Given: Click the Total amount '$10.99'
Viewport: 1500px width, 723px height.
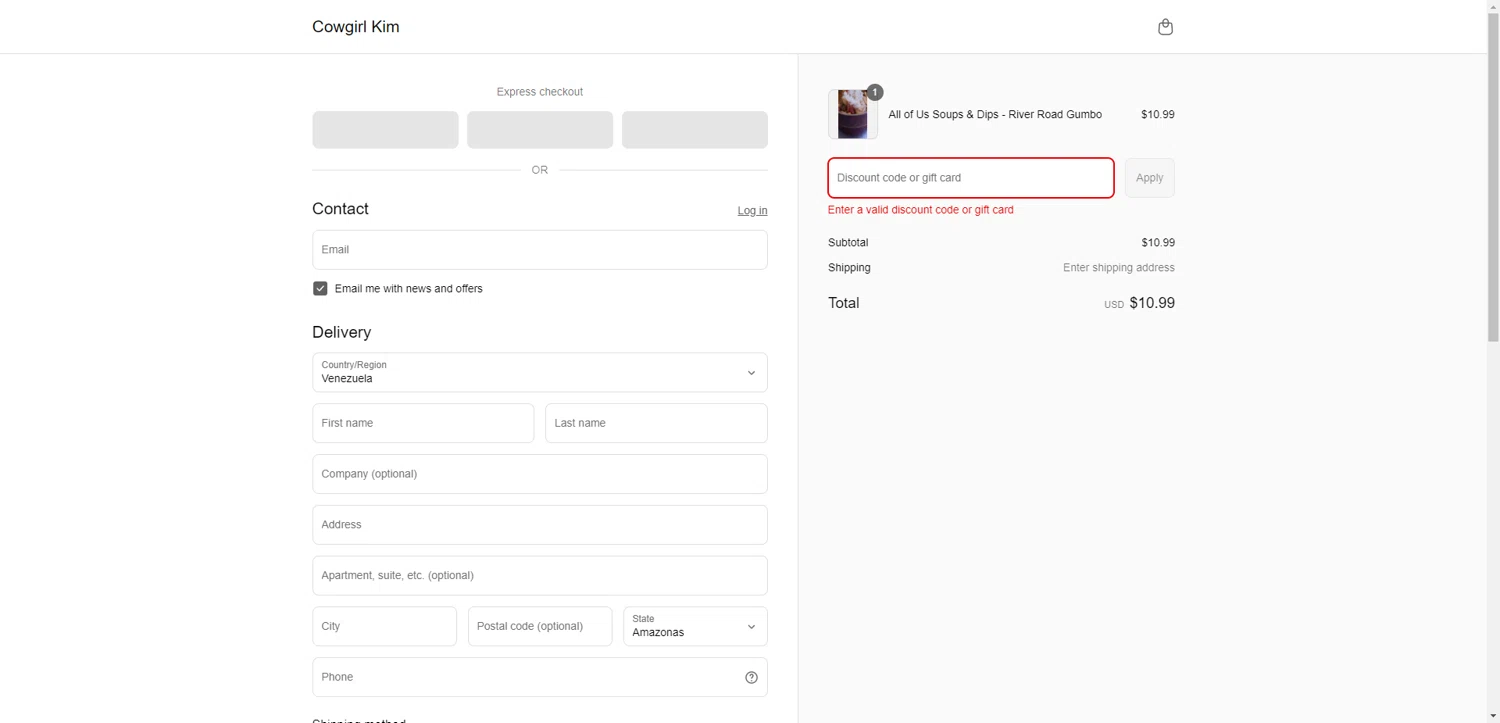Looking at the screenshot, I should point(1152,303).
